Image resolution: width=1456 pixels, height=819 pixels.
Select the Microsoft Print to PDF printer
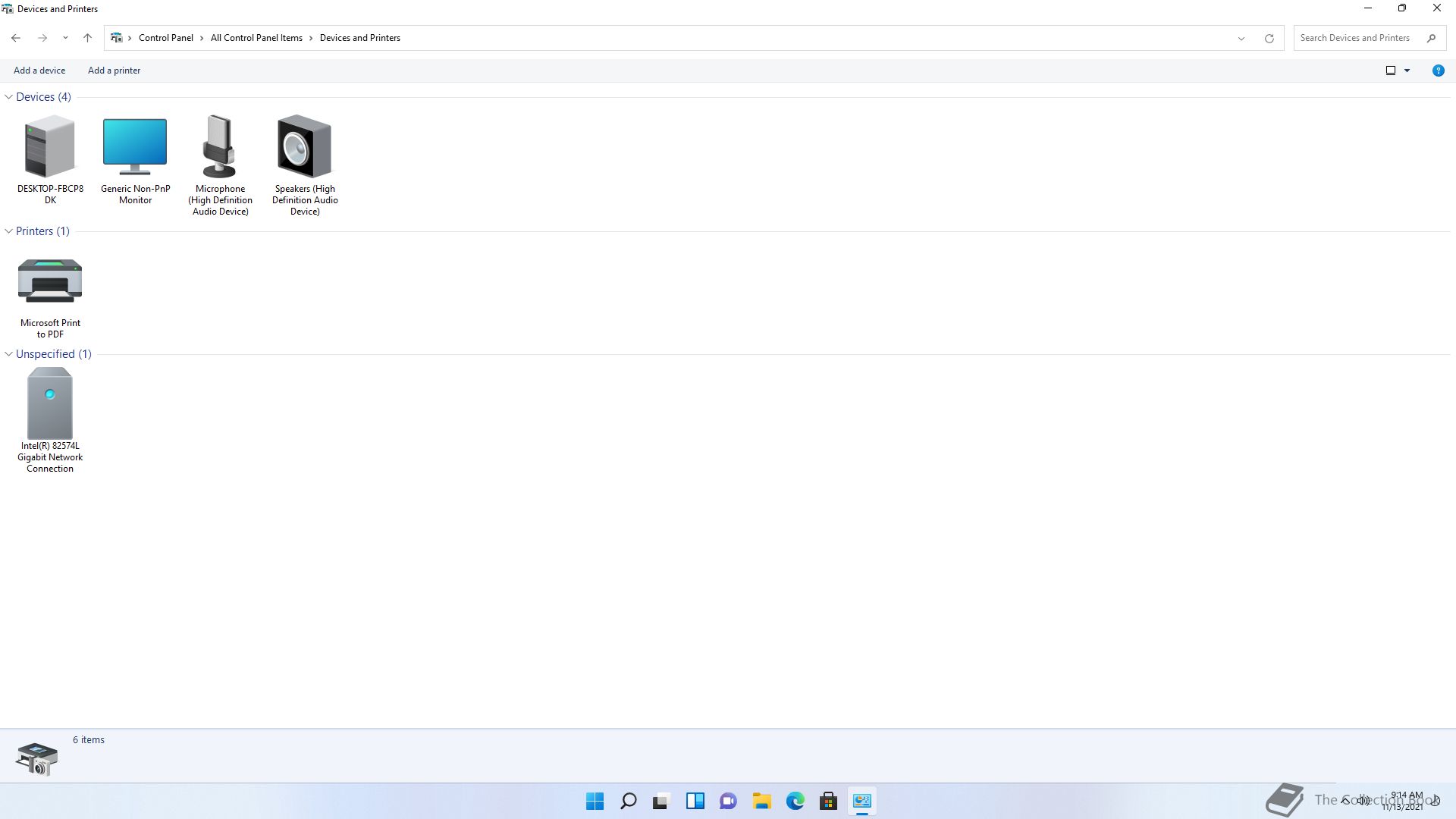50,282
